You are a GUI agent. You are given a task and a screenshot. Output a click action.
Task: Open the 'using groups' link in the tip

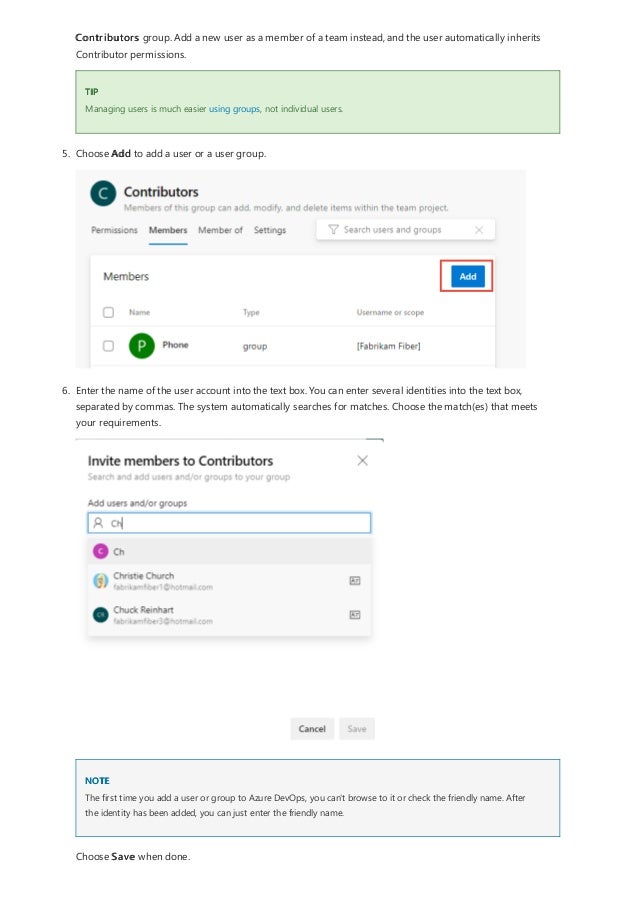pos(234,109)
